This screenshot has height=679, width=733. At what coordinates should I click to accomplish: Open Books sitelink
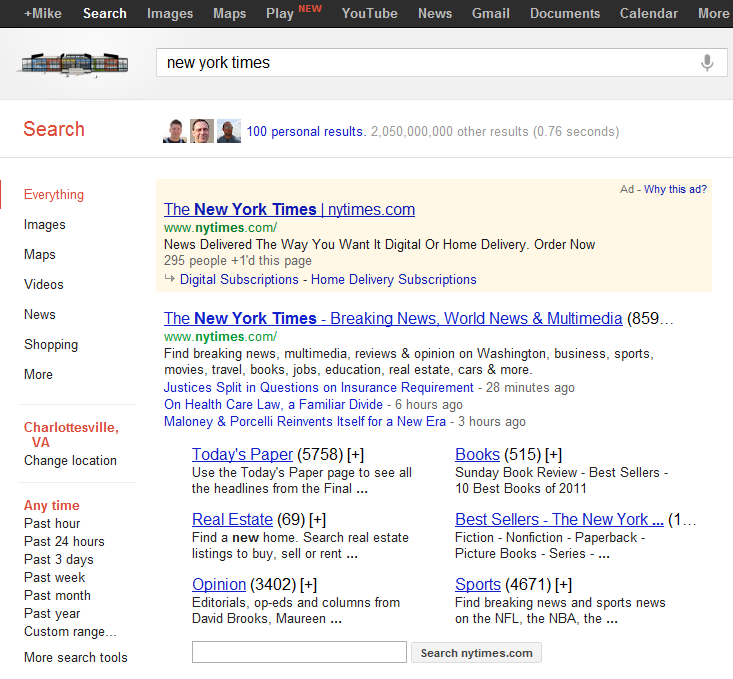(x=477, y=455)
